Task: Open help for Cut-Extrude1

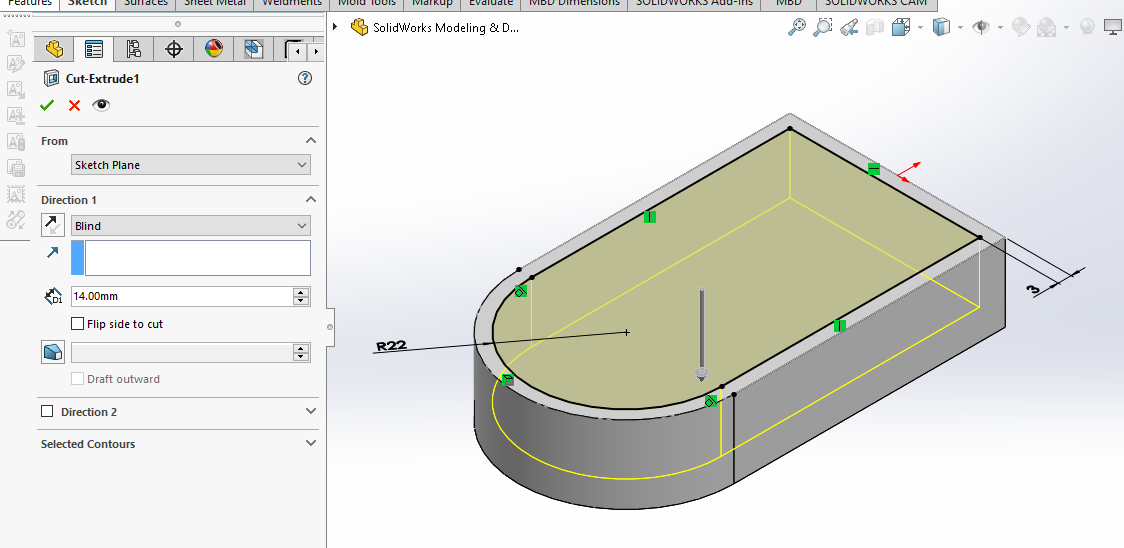Action: 306,78
